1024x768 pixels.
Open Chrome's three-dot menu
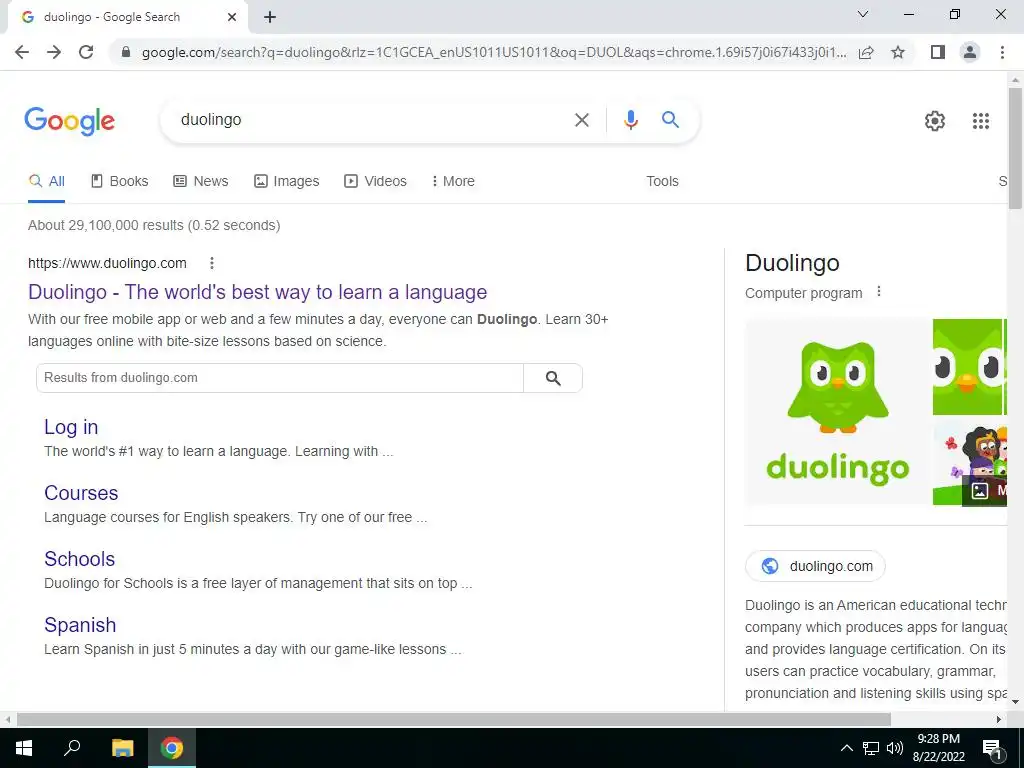1002,52
